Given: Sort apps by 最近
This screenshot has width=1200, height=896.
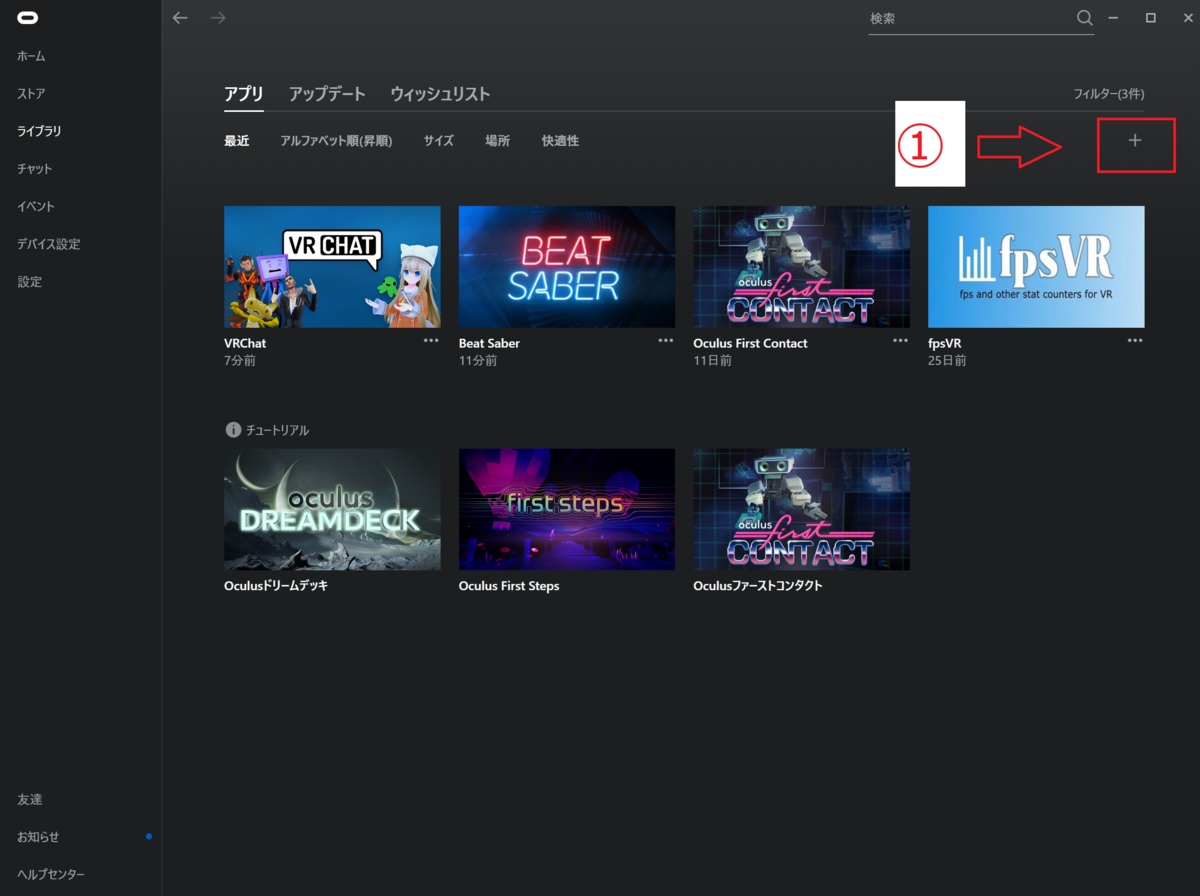Looking at the screenshot, I should pos(237,141).
